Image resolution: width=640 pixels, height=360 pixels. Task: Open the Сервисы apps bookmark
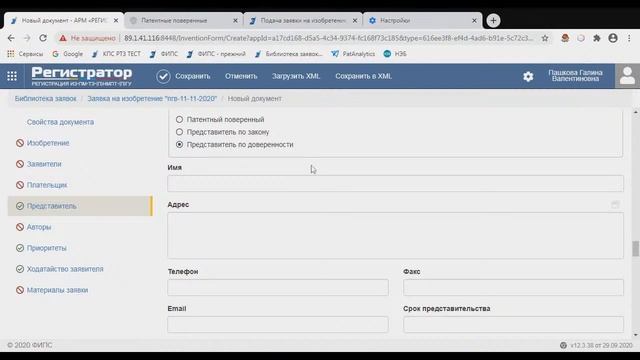25,54
